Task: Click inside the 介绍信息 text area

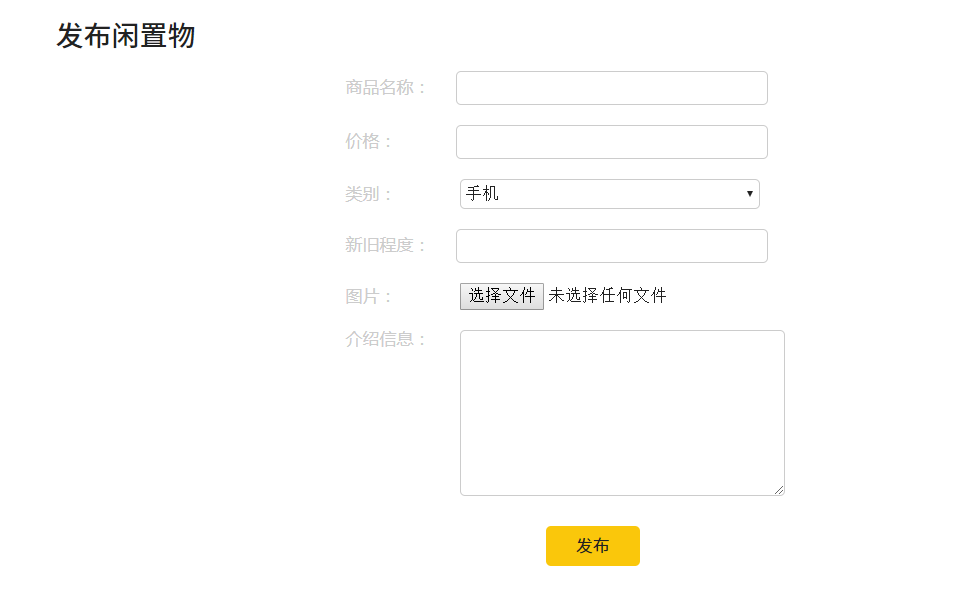Action: coord(621,412)
